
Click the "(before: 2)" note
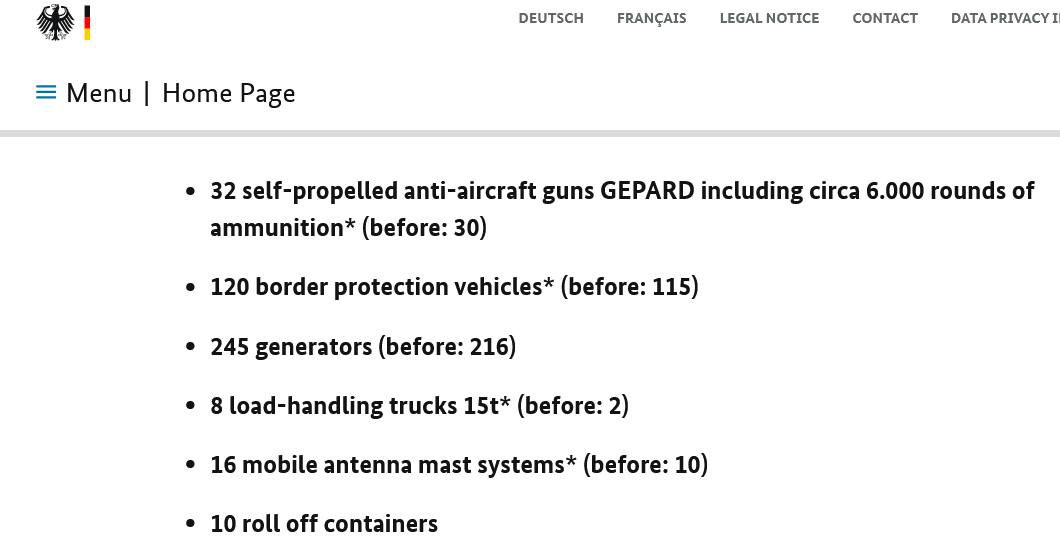click(x=573, y=406)
